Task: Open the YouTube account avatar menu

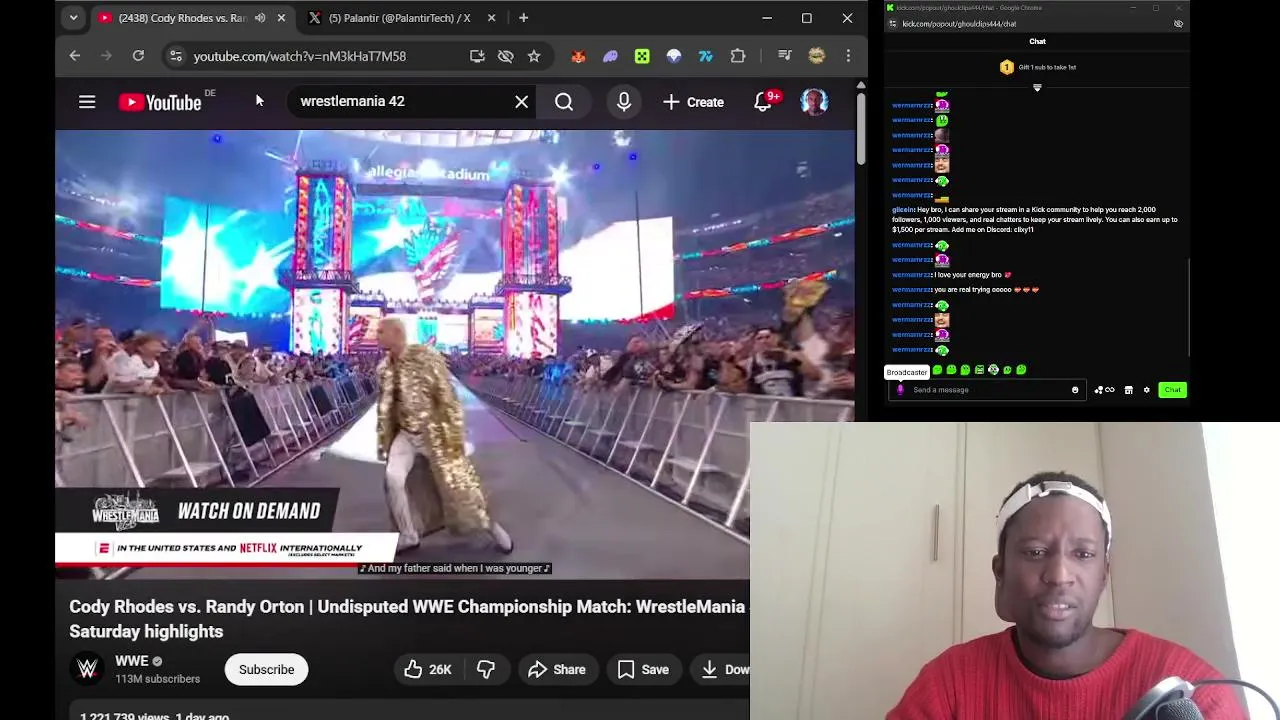Action: pos(814,102)
